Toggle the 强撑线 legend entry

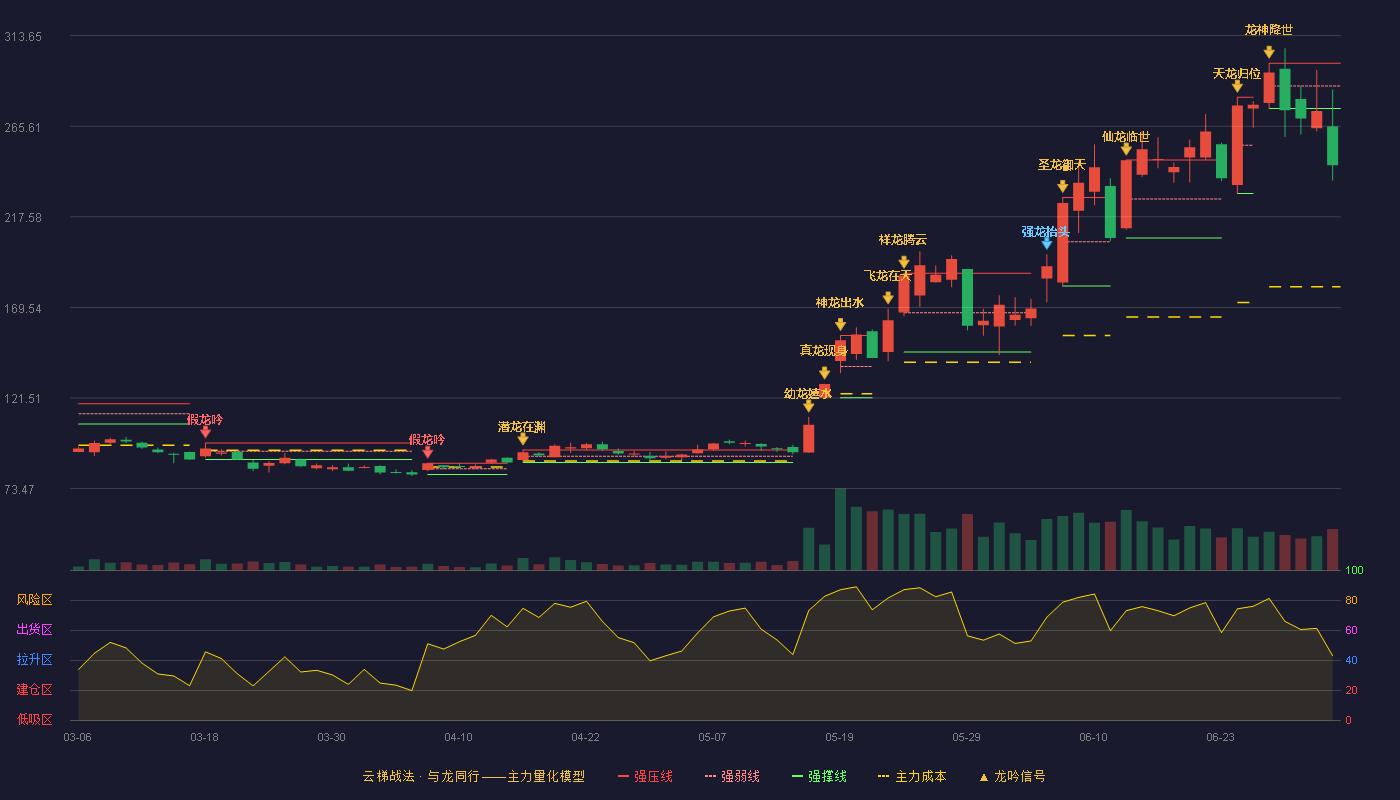point(819,776)
